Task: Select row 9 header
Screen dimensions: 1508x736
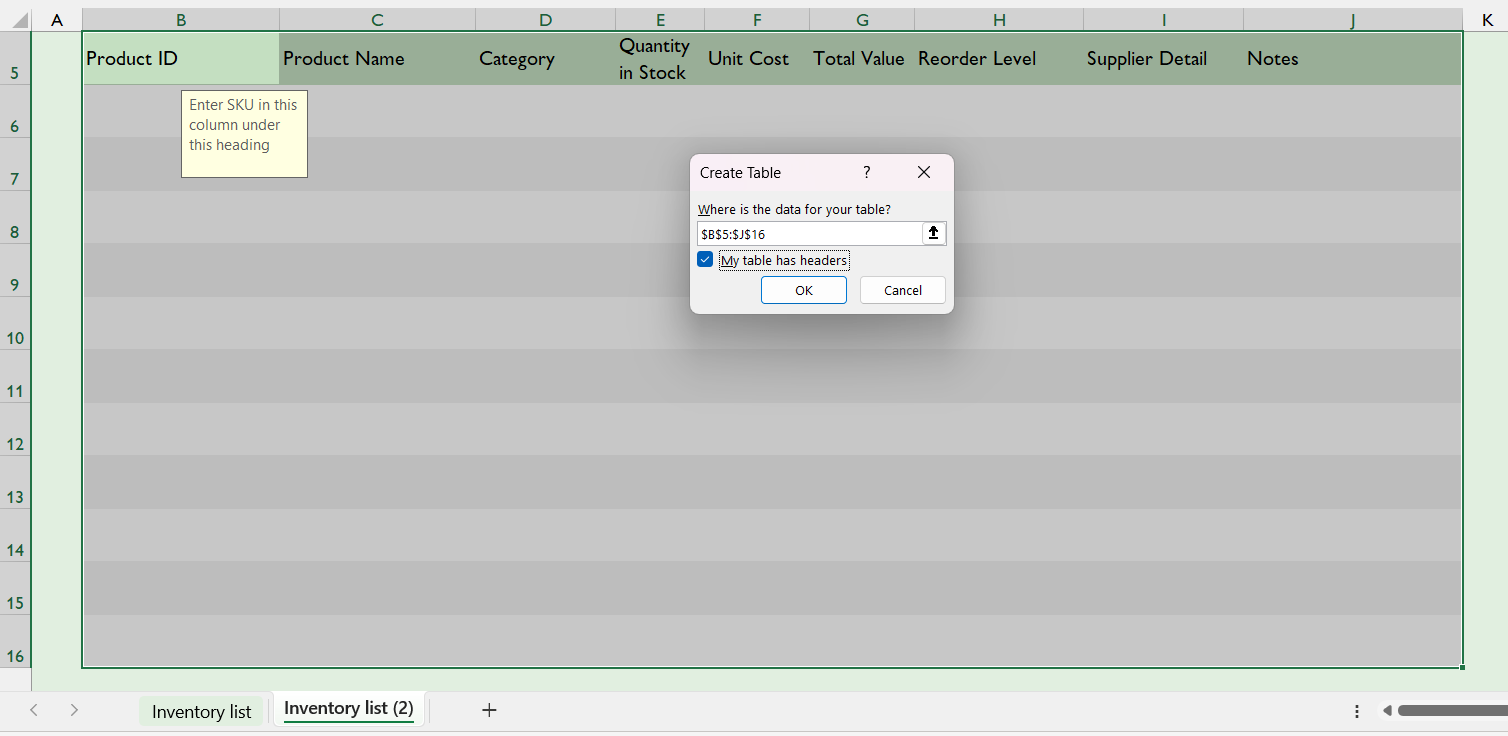Action: point(15,270)
